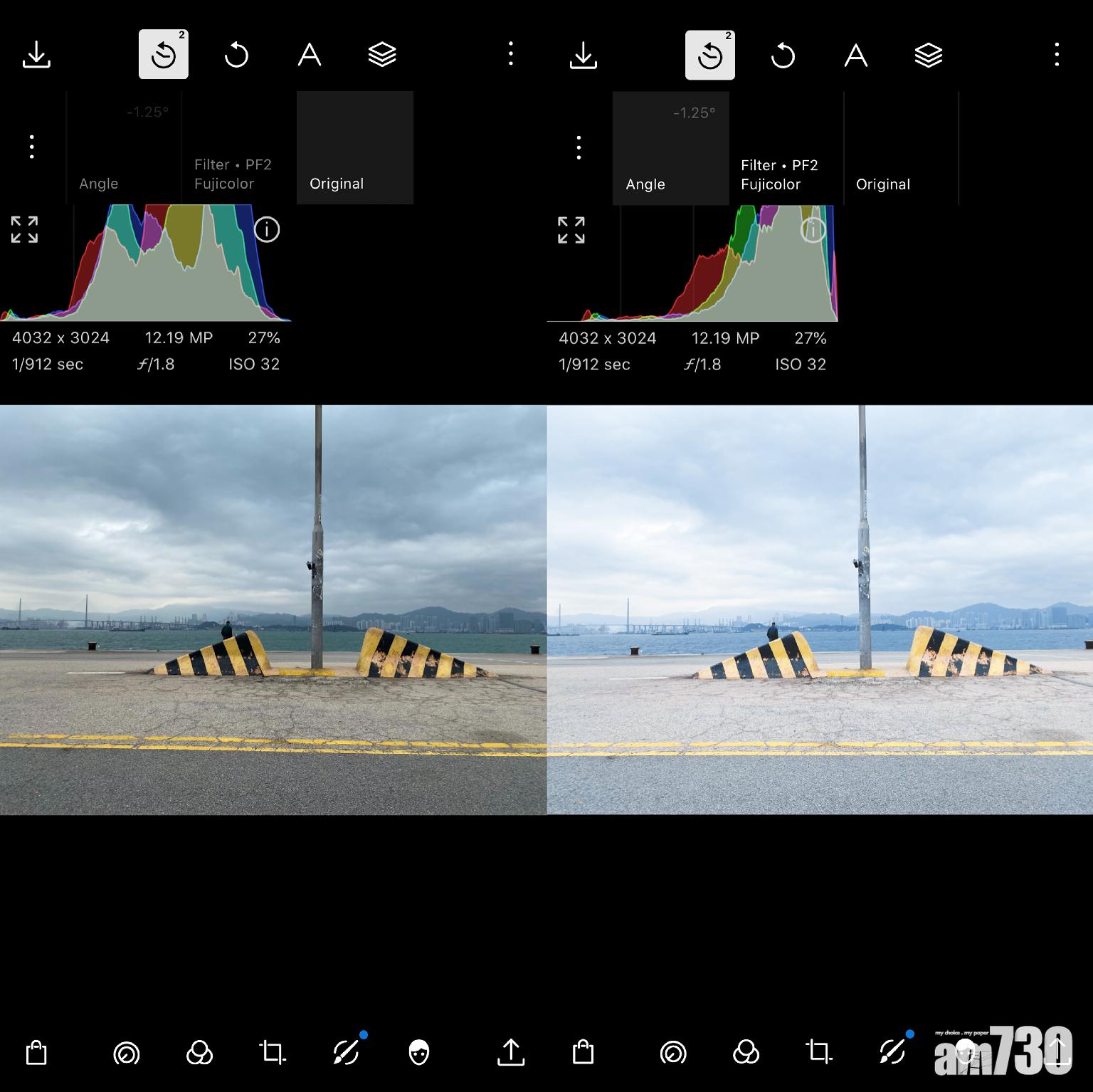This screenshot has height=1092, width=1093.
Task: Open the three-dot options beside the left Angle step
Action: point(31,147)
